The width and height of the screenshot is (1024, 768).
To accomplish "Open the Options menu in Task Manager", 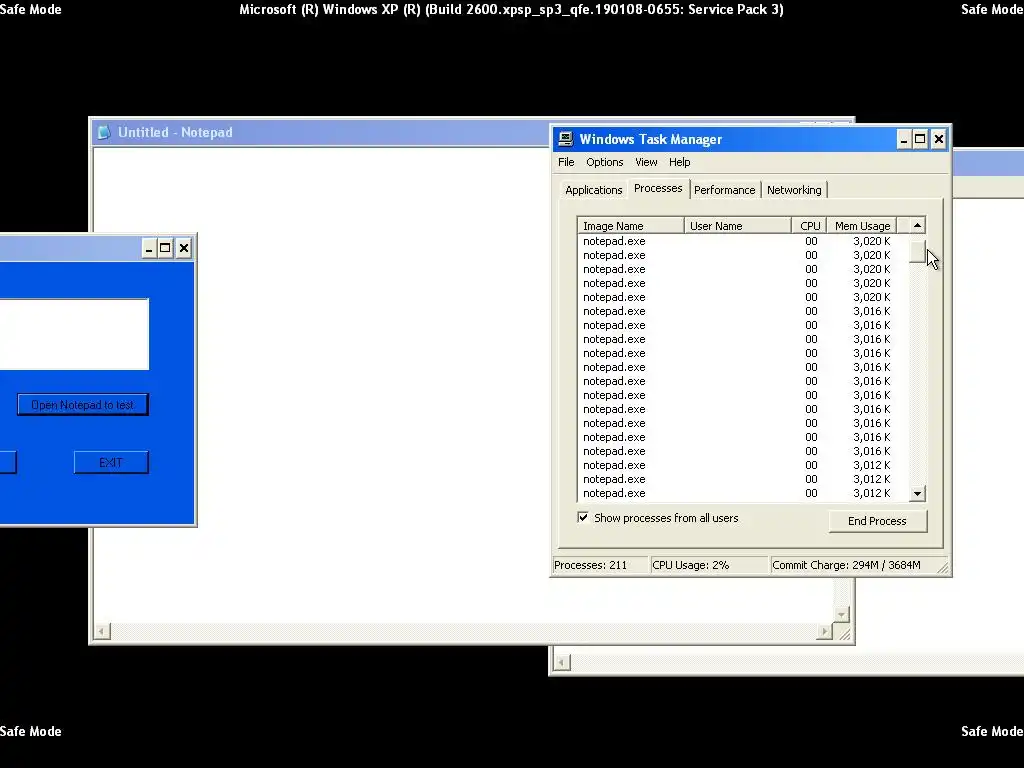I will [x=604, y=162].
